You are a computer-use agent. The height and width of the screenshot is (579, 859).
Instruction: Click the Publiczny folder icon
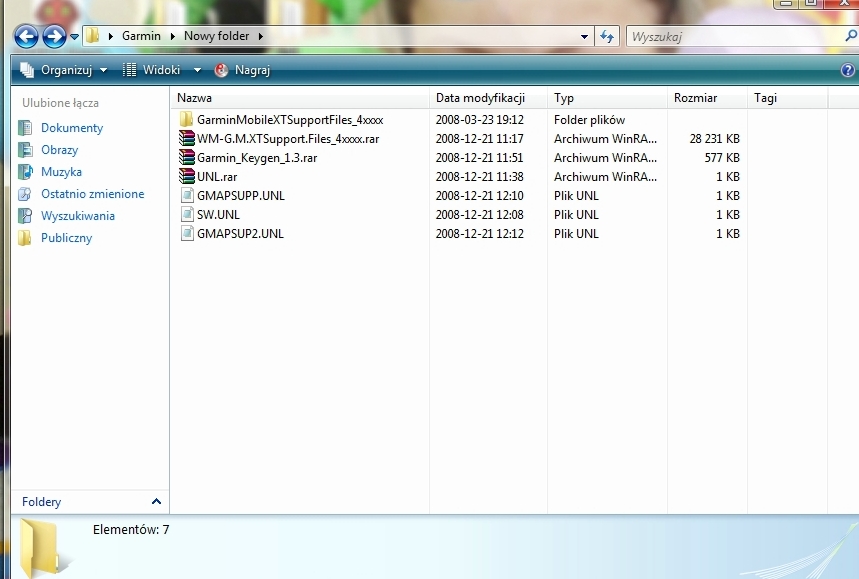25,238
